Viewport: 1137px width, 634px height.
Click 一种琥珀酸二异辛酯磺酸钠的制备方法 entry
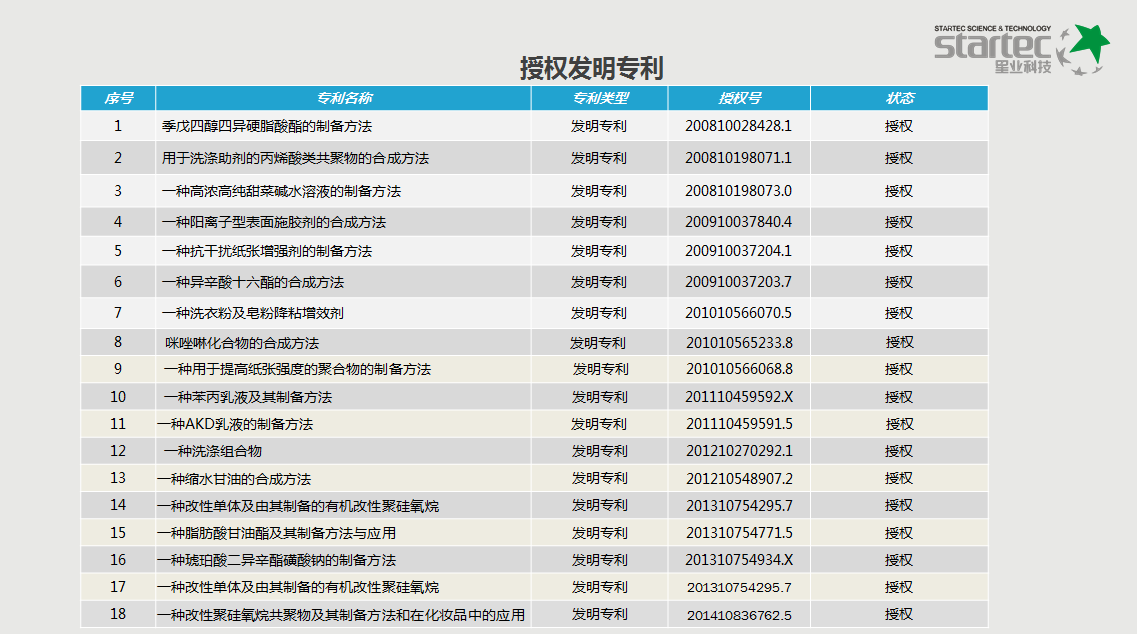click(x=276, y=560)
